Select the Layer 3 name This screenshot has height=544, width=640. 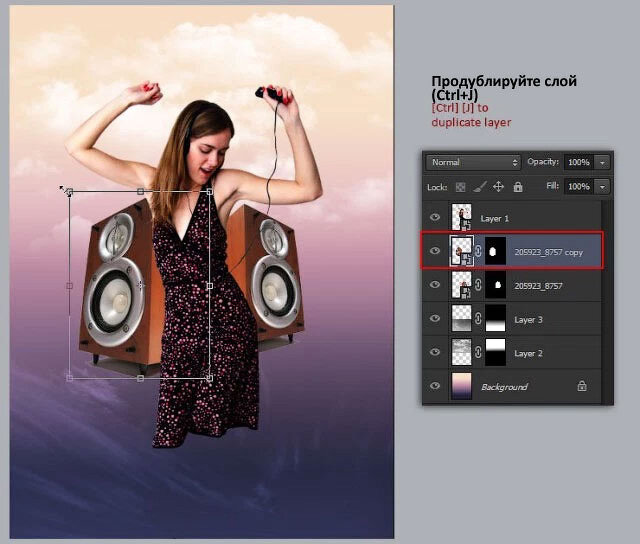pyautogui.click(x=529, y=320)
